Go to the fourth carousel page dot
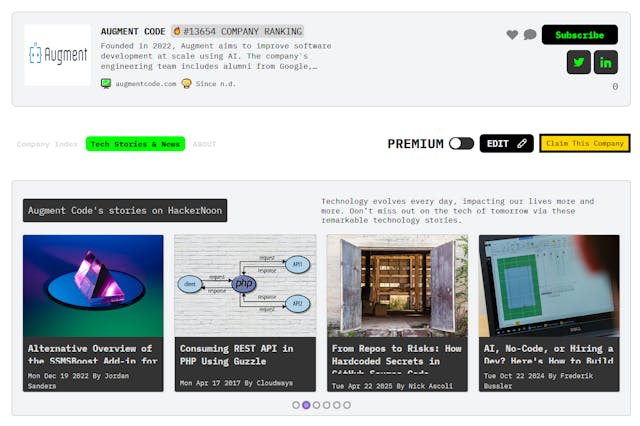Viewport: 640px width, 426px height. coord(327,405)
